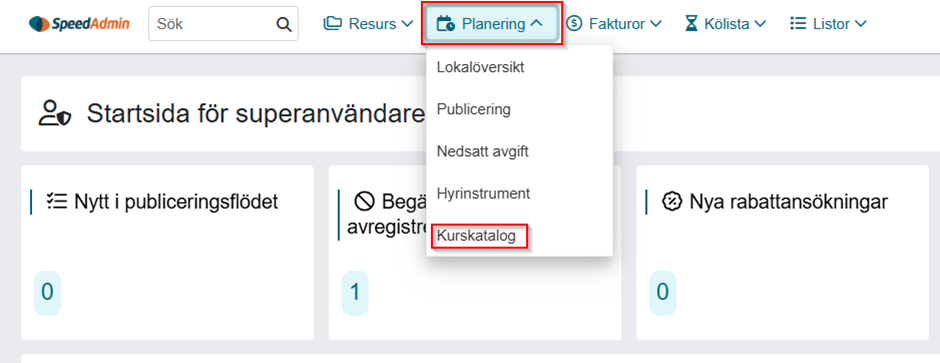Click the 0 count under Nytt i publiceringsflödet
The height and width of the screenshot is (363, 940).
(47, 293)
